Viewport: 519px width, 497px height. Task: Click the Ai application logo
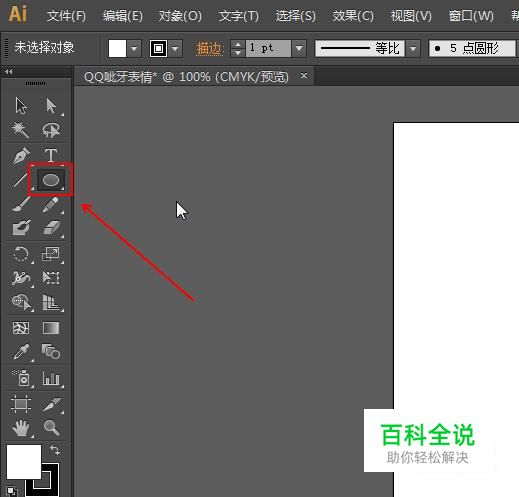pyautogui.click(x=17, y=14)
